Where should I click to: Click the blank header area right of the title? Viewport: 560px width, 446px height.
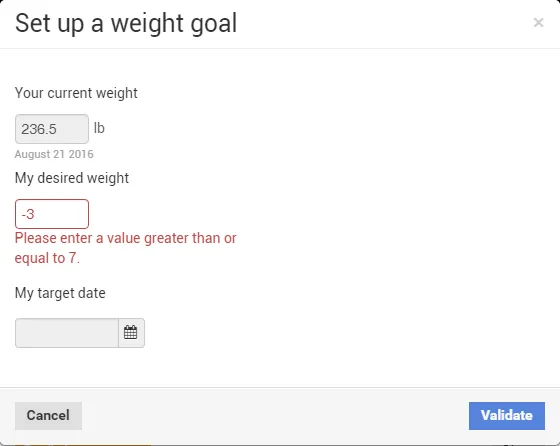point(384,24)
